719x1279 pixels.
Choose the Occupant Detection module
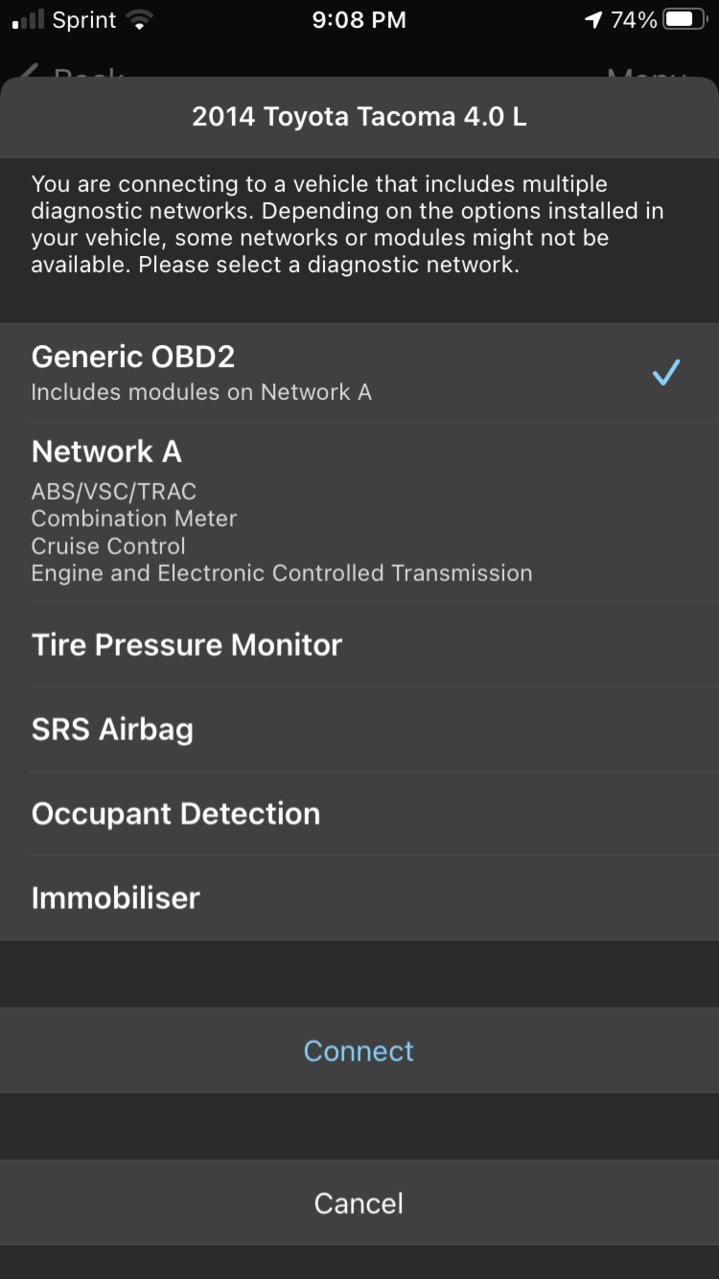coord(359,813)
